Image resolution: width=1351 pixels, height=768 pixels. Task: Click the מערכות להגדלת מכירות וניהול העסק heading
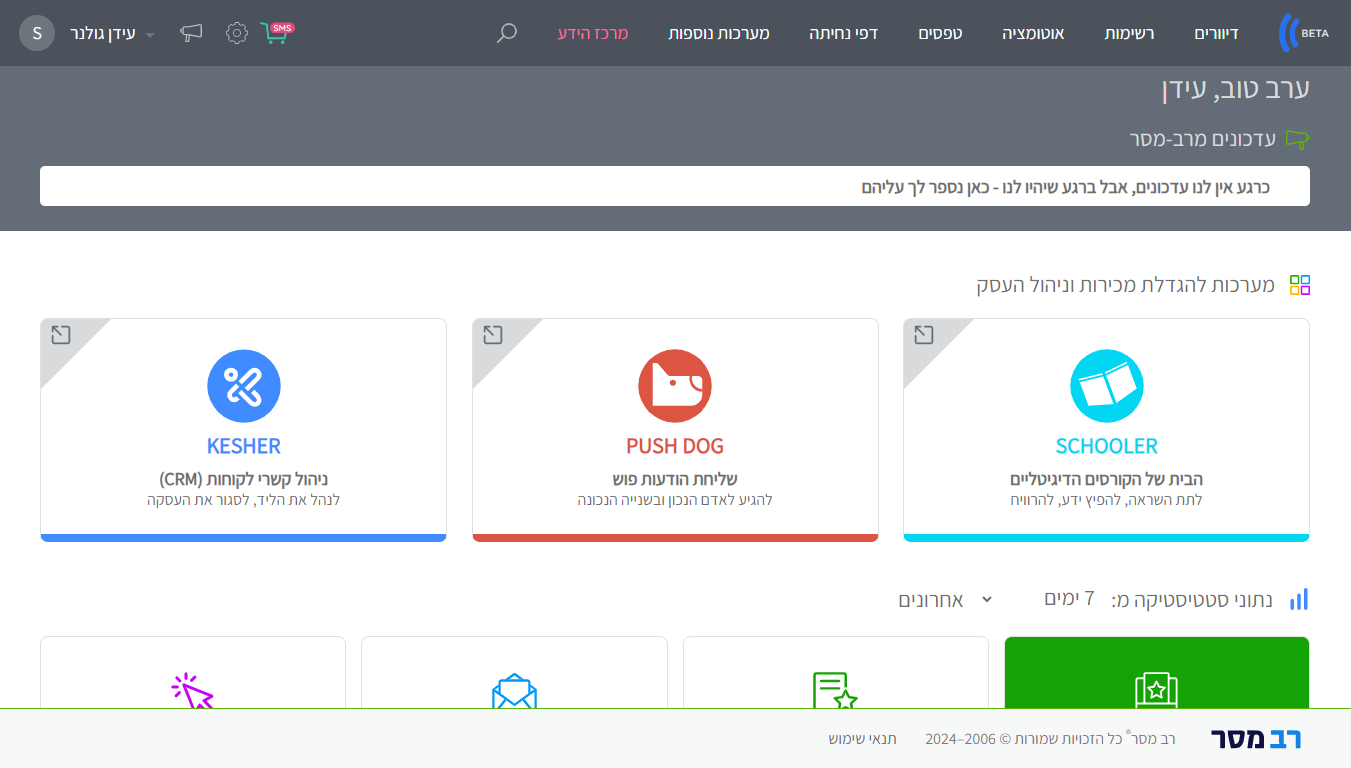coord(1126,286)
